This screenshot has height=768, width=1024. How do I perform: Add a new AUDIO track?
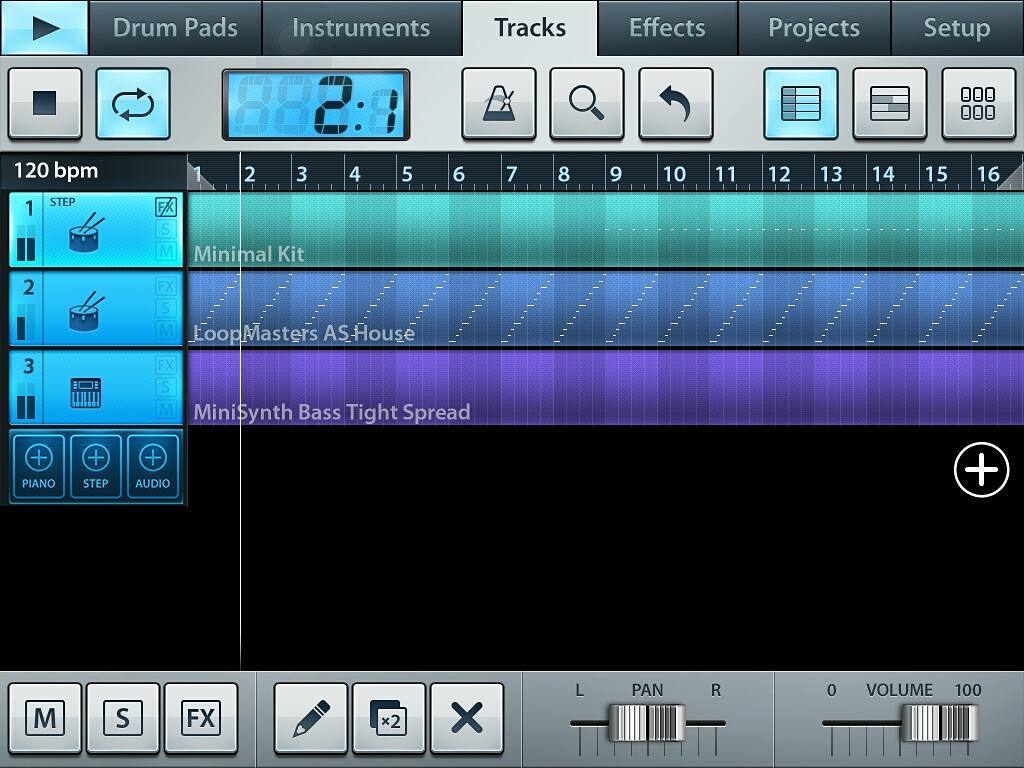tap(153, 466)
